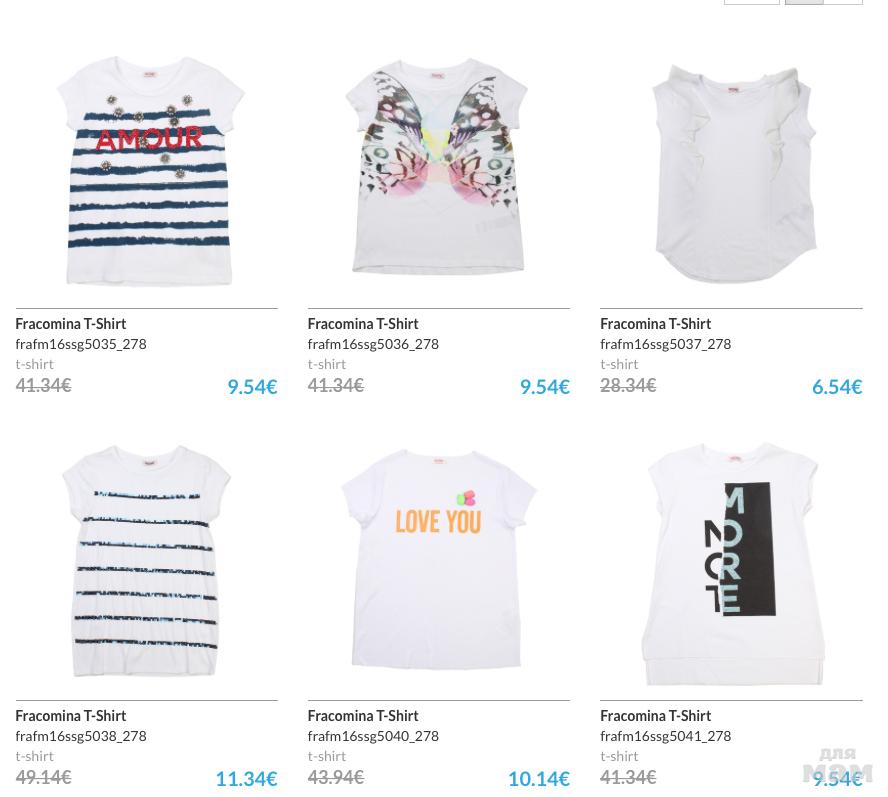This screenshot has height=797, width=888.
Task: Open the MORE black print t-shirt image
Action: click(734, 564)
